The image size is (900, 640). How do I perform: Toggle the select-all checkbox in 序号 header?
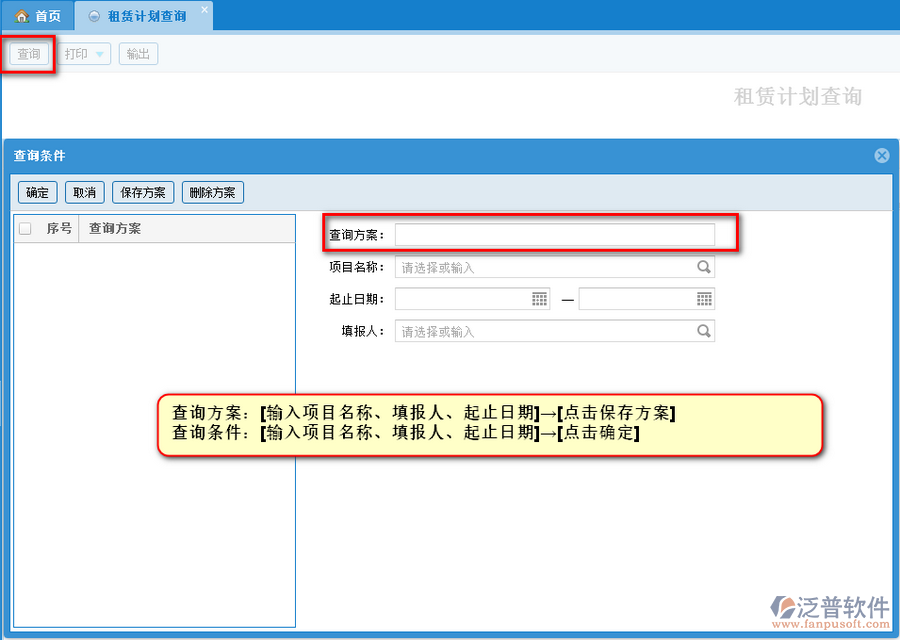tap(25, 229)
